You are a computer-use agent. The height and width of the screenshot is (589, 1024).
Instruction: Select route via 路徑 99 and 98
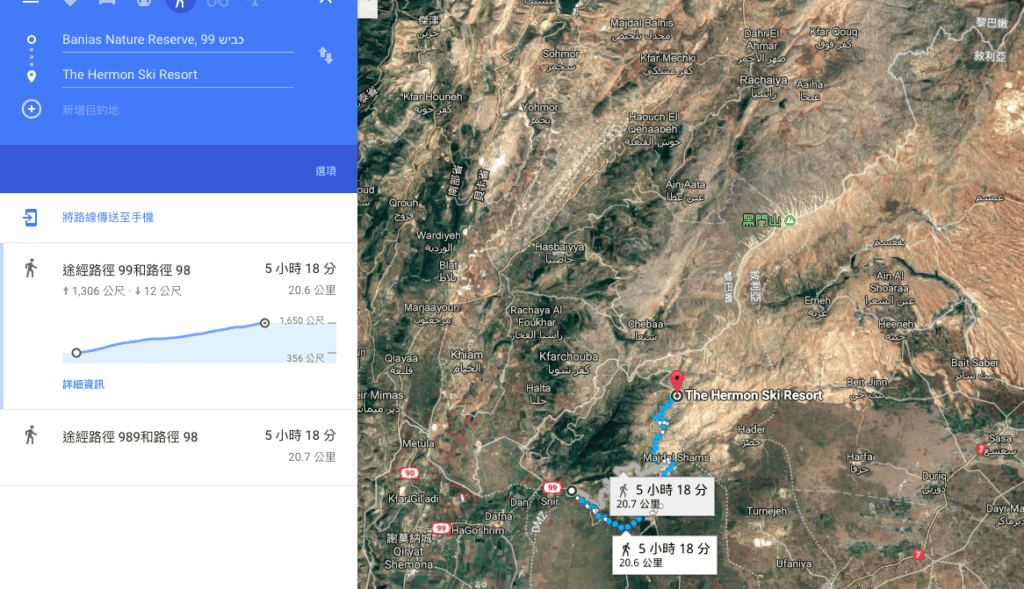pyautogui.click(x=180, y=326)
